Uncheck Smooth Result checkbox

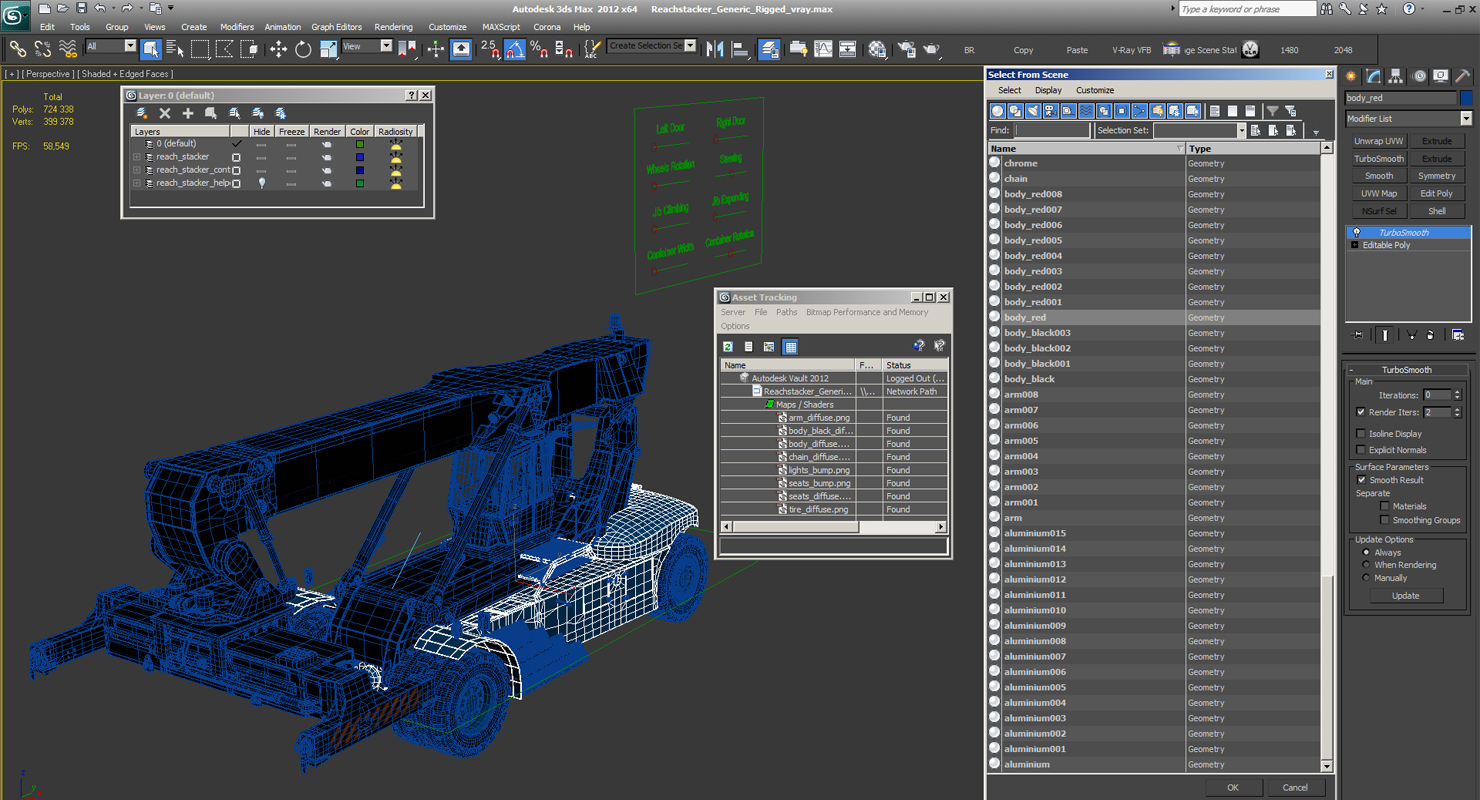1361,480
